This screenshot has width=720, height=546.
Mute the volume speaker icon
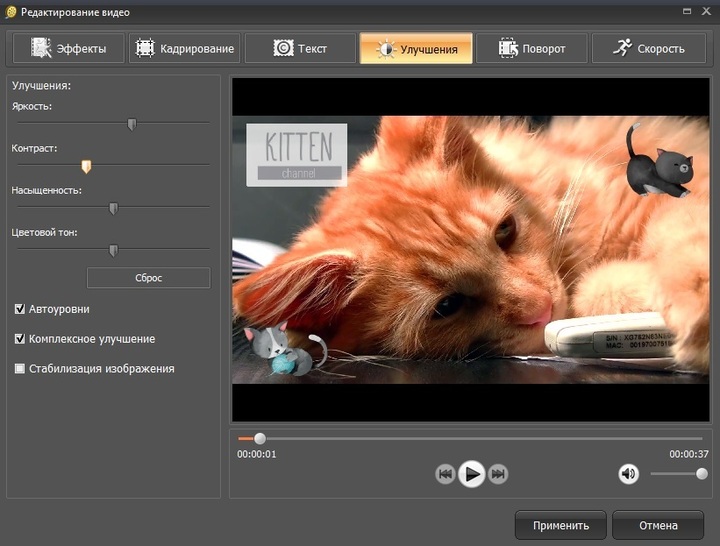628,474
